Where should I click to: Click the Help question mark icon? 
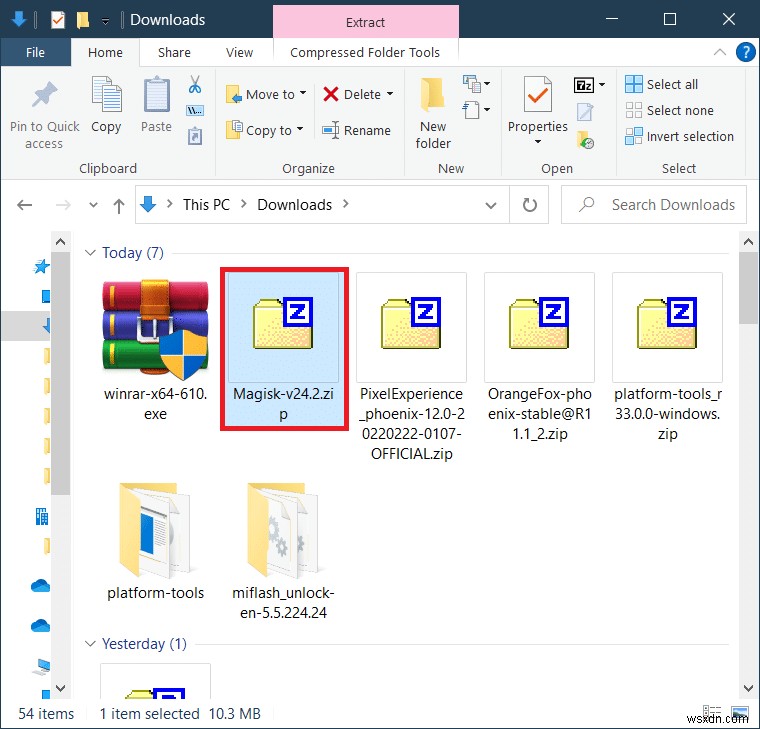745,52
